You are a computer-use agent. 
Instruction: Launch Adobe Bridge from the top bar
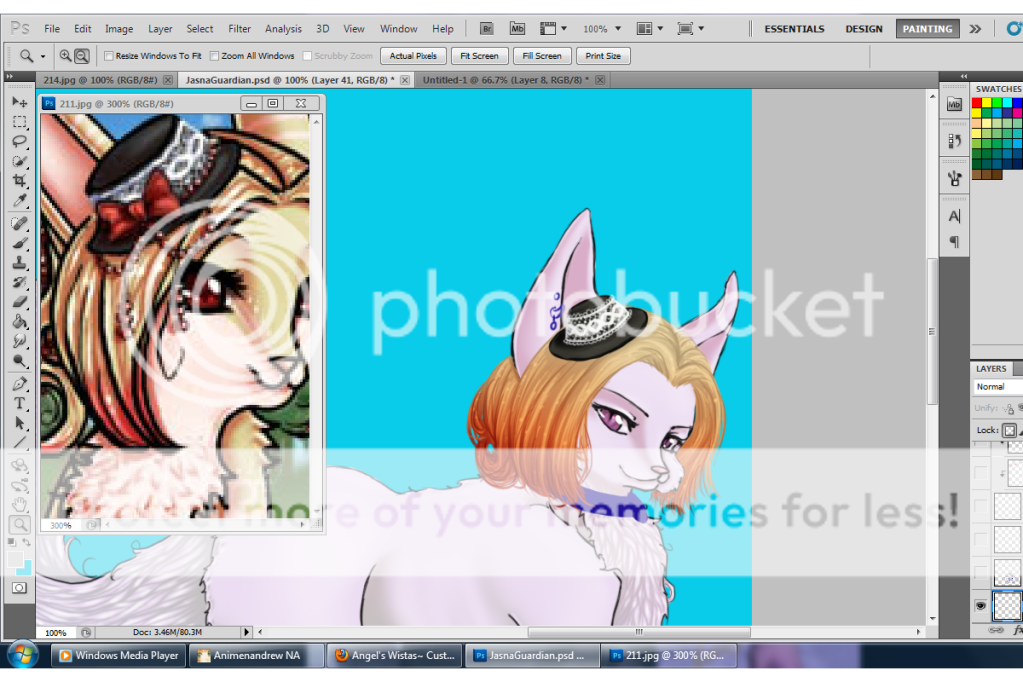coord(486,29)
